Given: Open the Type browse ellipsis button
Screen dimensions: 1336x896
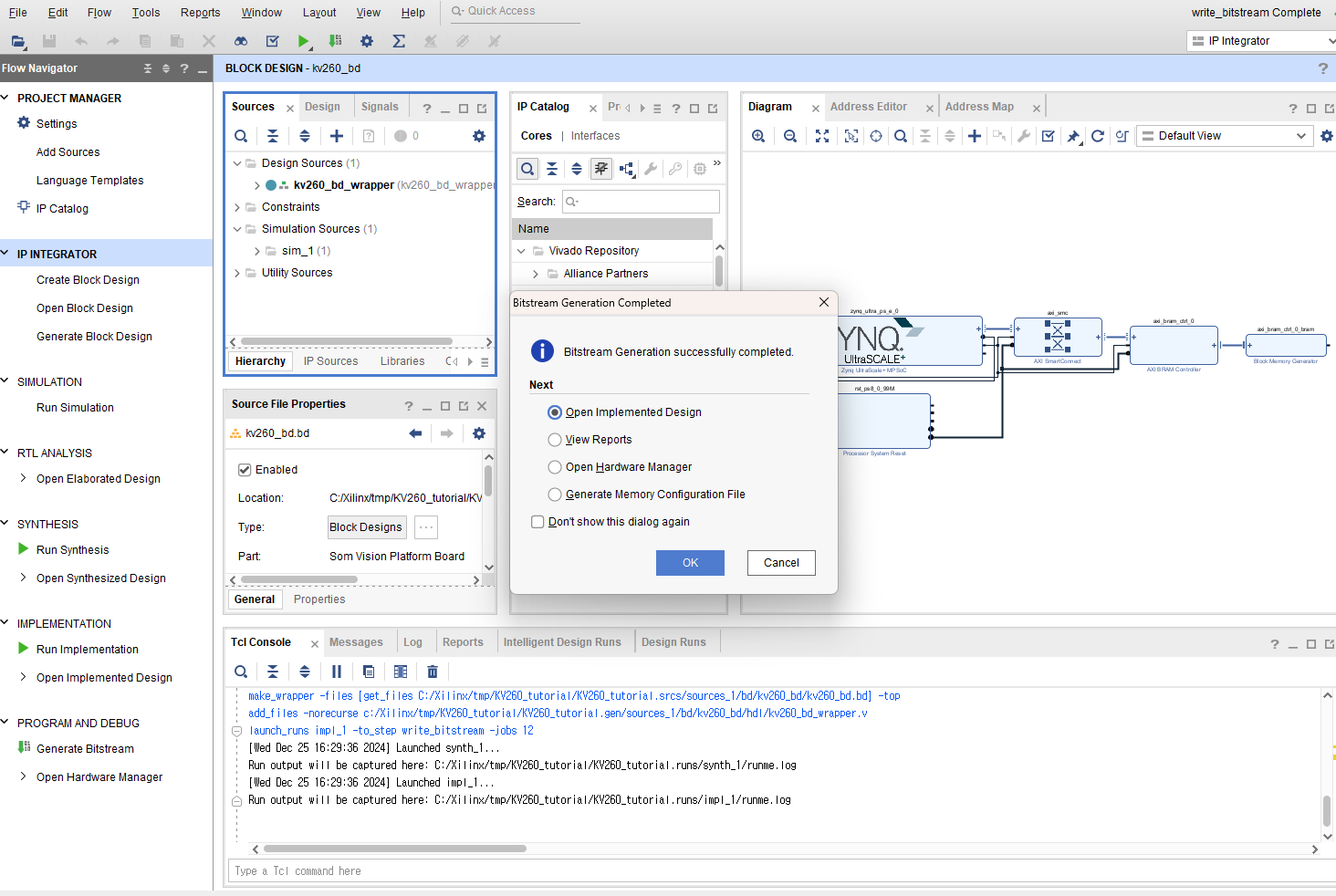Looking at the screenshot, I should [426, 527].
